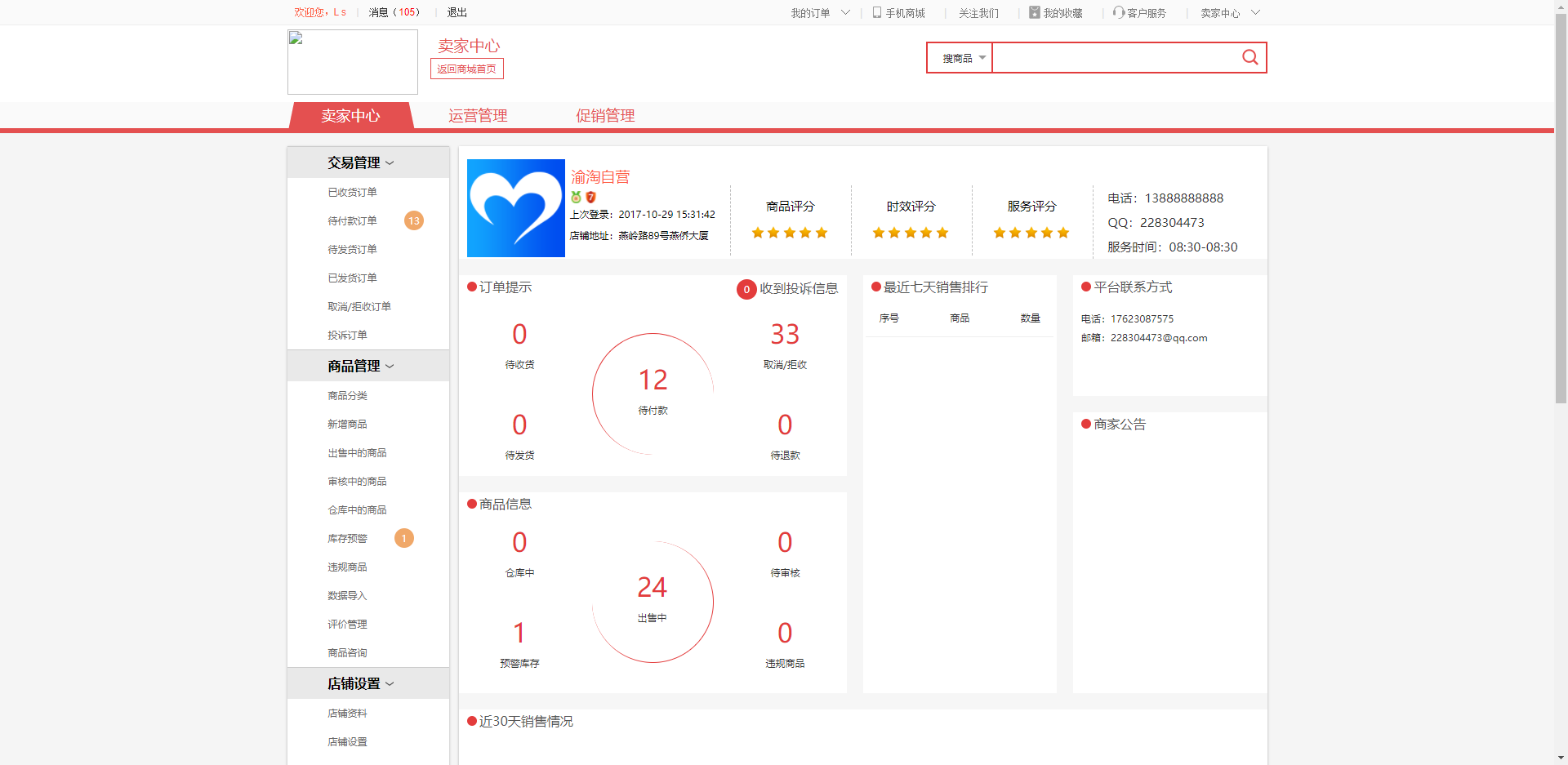Click the magnifier search icon
Viewport: 1568px width, 765px height.
[x=1249, y=57]
